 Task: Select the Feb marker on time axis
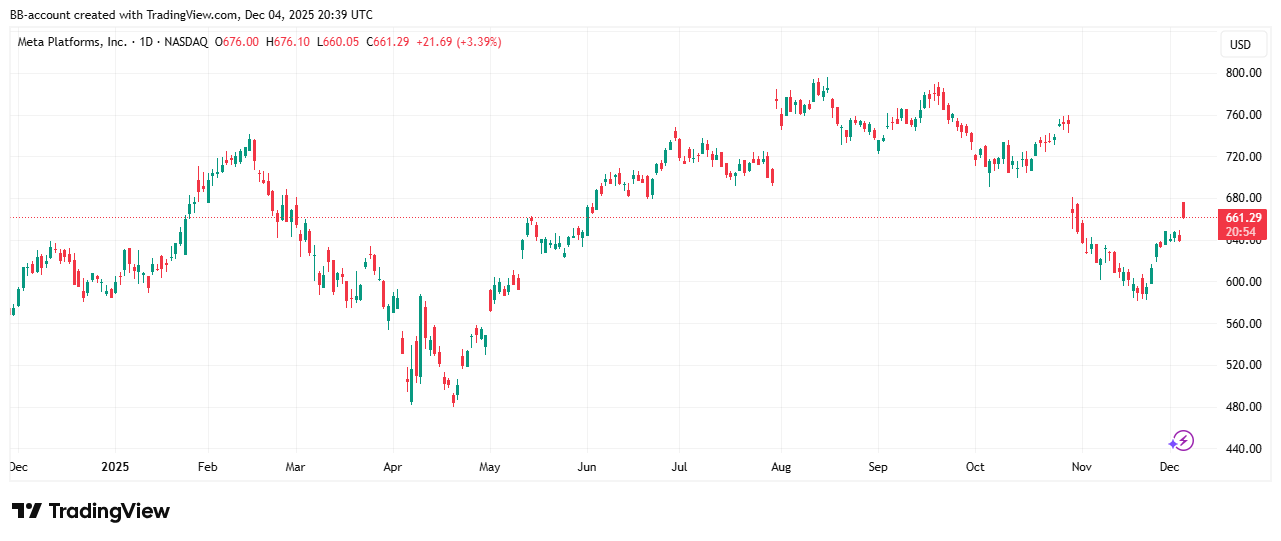[x=207, y=467]
